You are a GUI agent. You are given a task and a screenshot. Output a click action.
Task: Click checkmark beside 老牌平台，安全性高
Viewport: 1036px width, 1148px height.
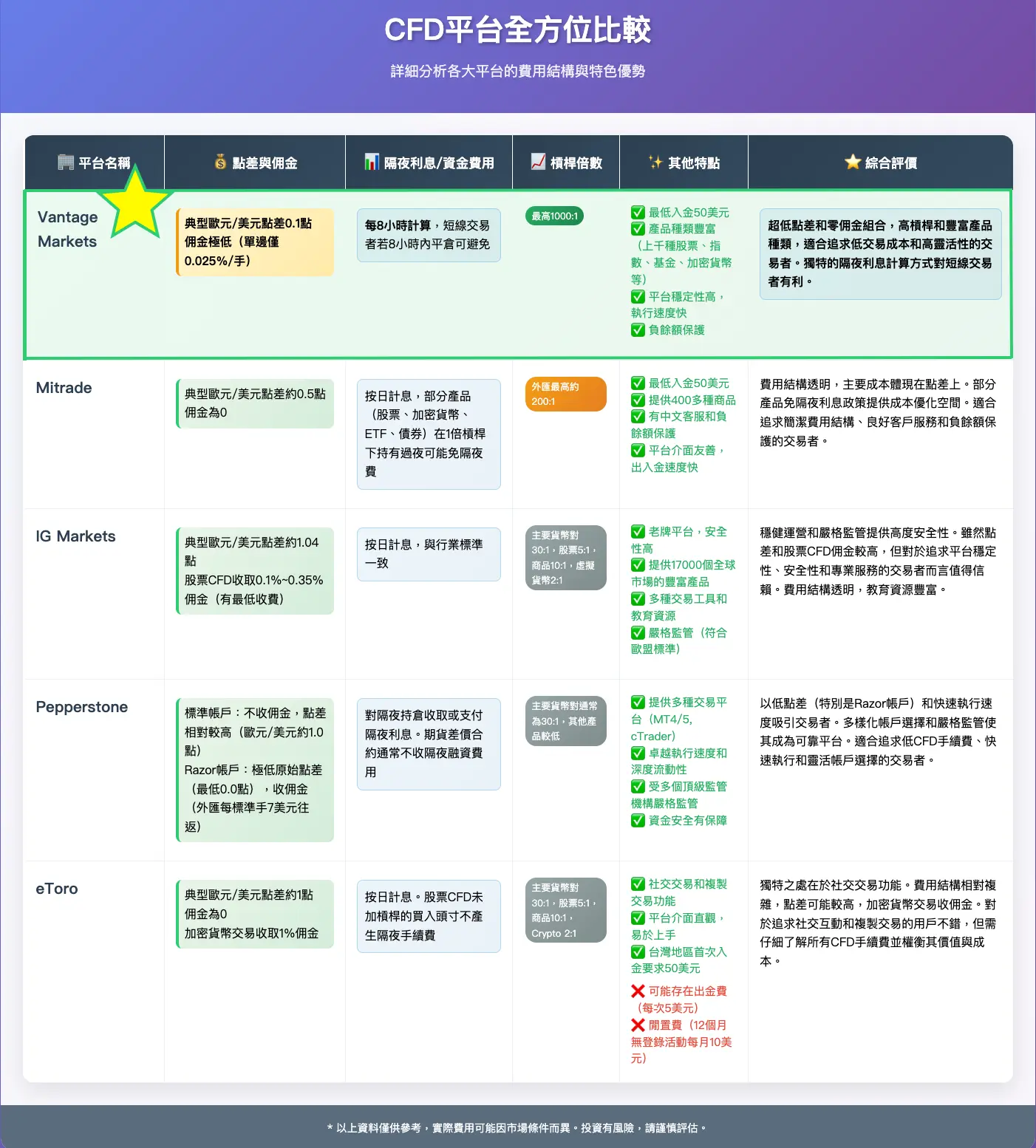[x=638, y=532]
